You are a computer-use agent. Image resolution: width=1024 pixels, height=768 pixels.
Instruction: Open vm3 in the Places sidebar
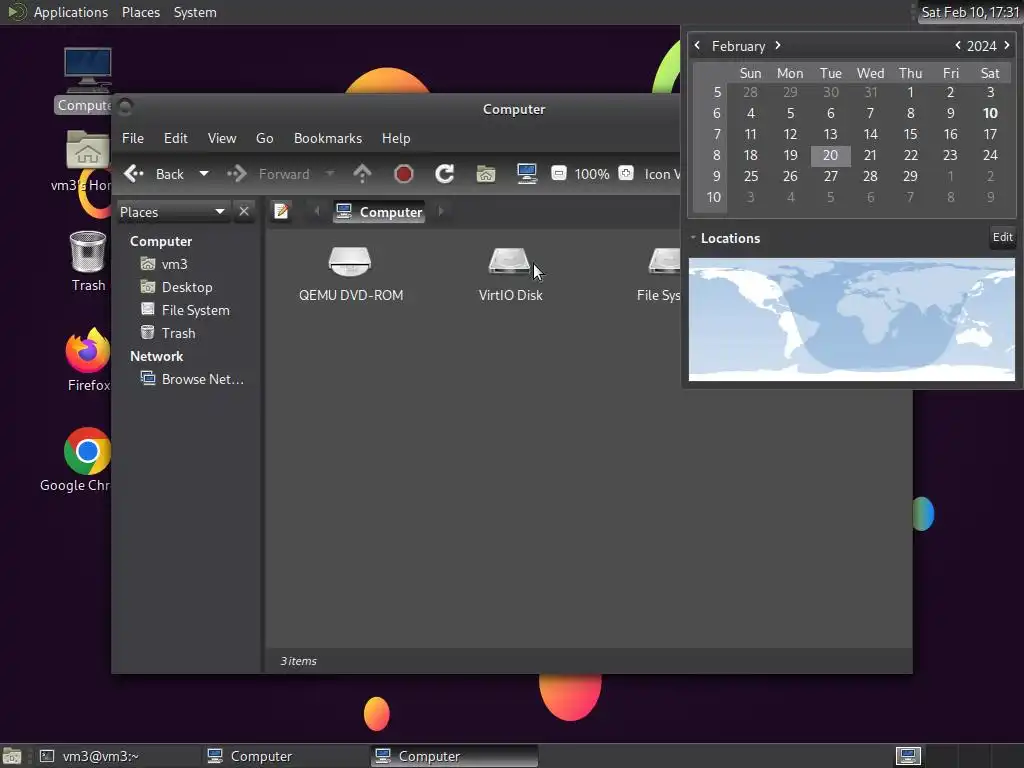(x=174, y=264)
